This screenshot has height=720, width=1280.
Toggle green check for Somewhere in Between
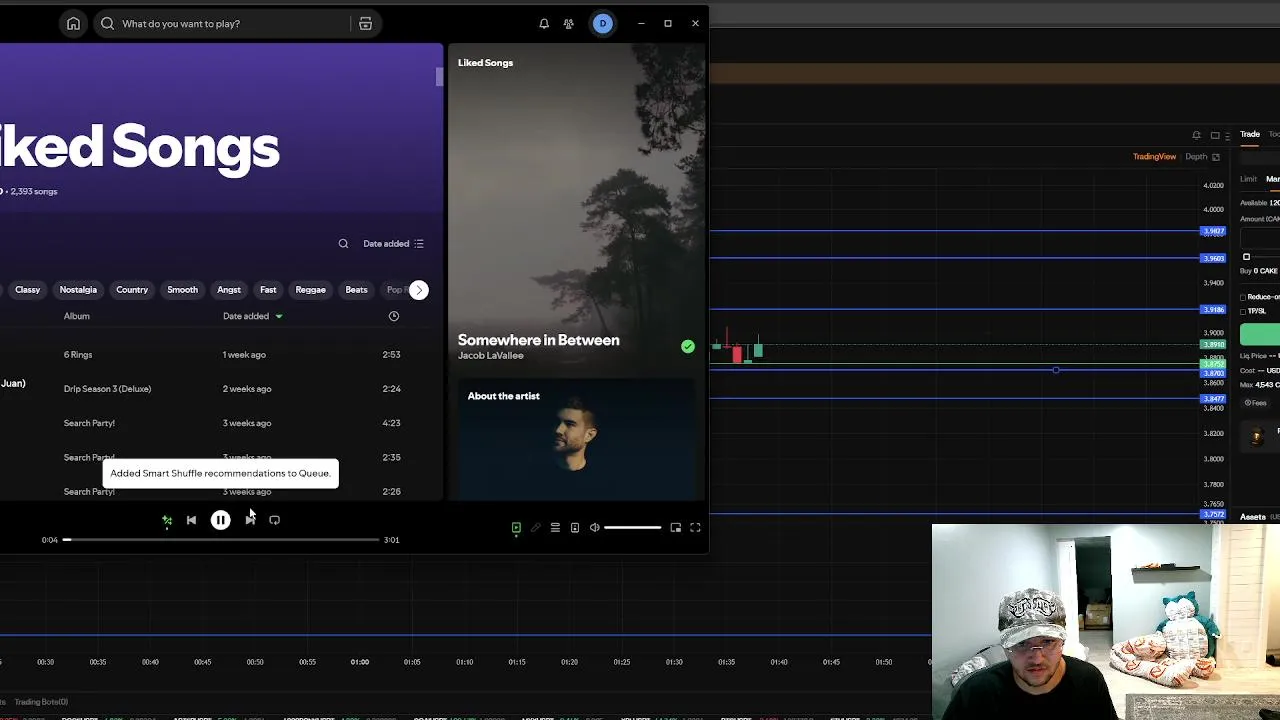pos(688,346)
